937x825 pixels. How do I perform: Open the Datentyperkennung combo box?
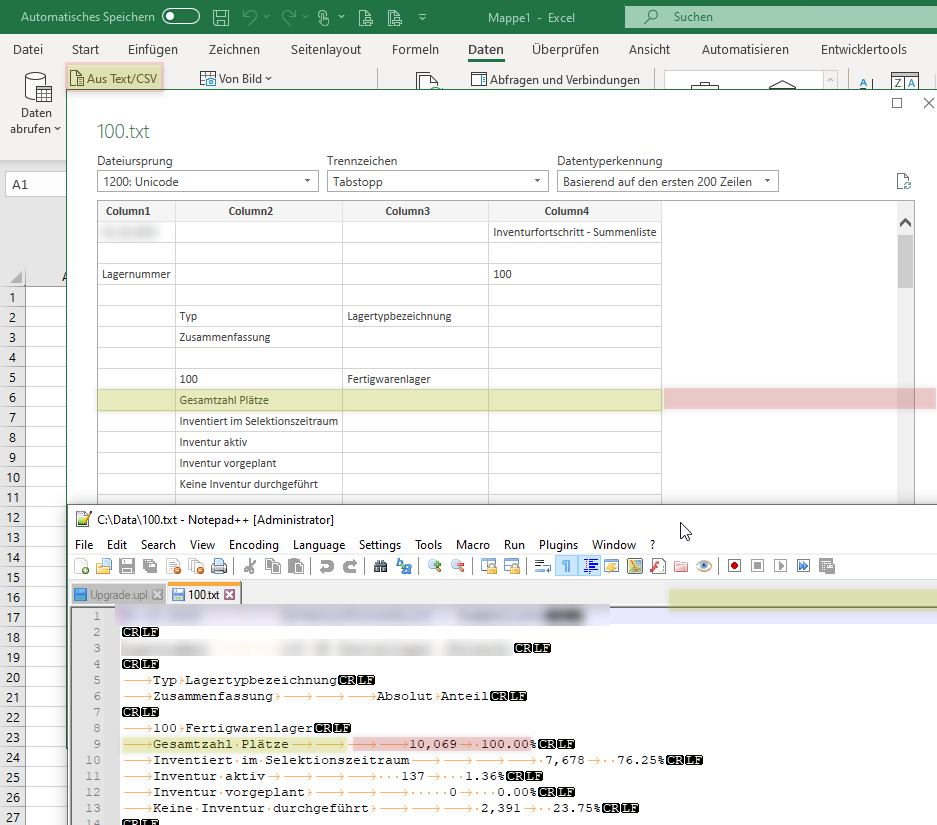click(x=667, y=182)
